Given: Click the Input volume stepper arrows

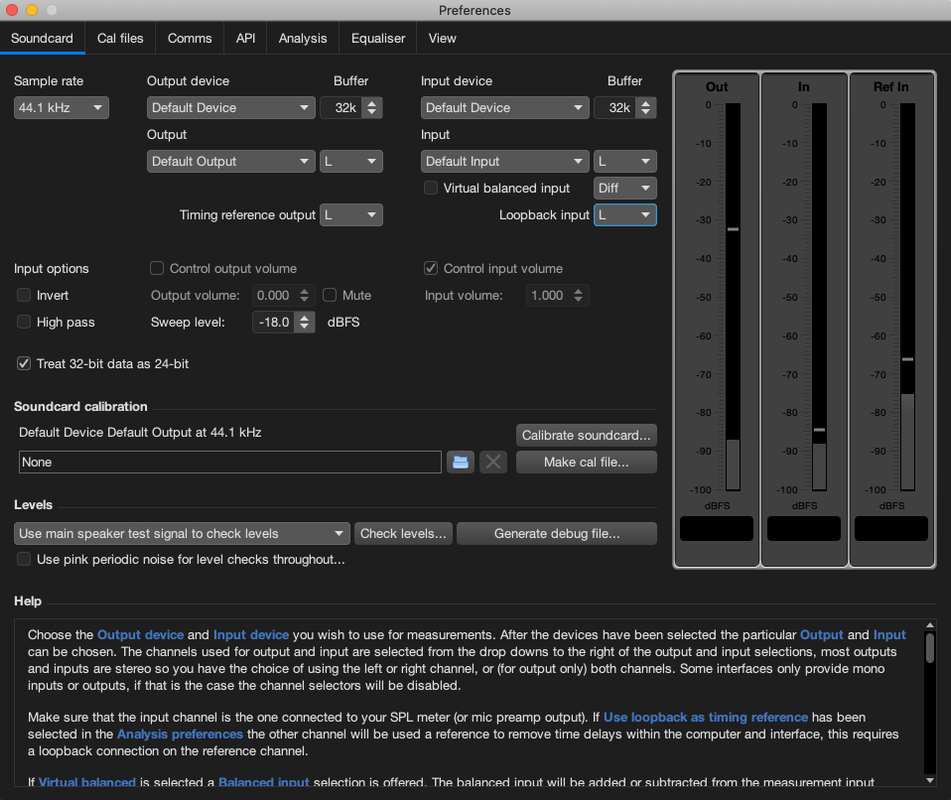Looking at the screenshot, I should click(578, 295).
